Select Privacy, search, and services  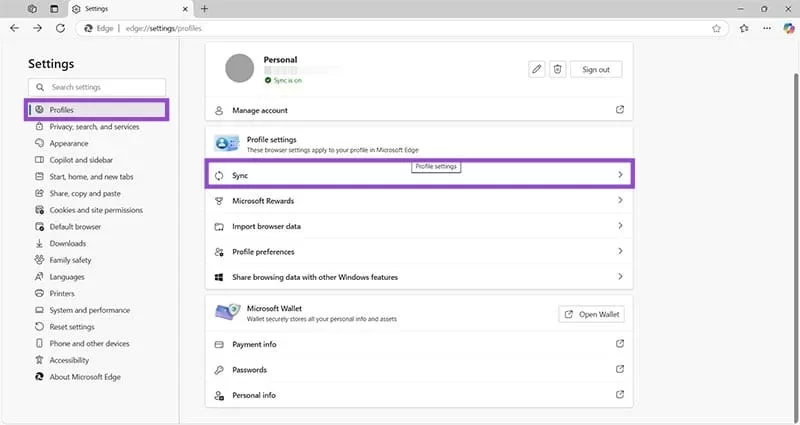[x=94, y=127]
